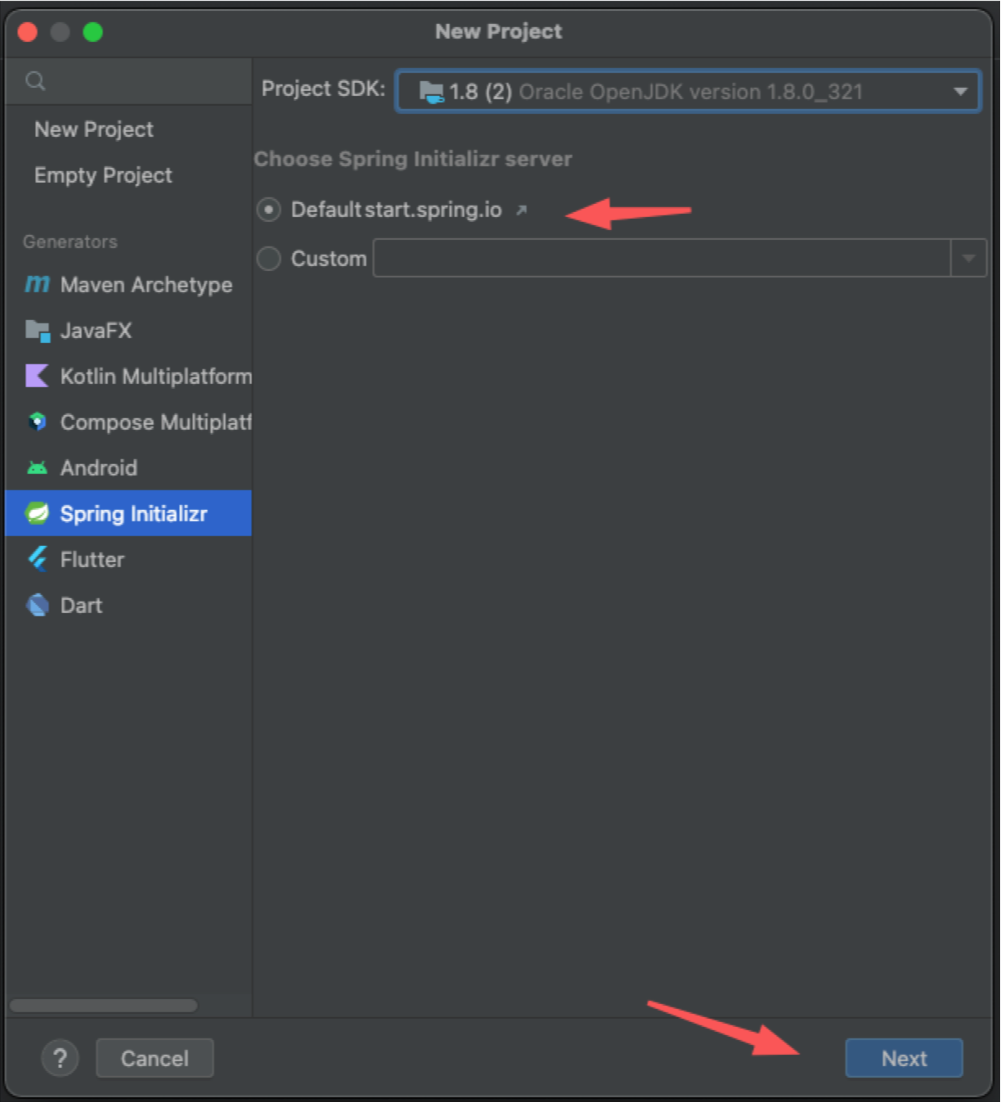Cancel the New Project dialog
This screenshot has width=1001, height=1102.
[x=154, y=1058]
